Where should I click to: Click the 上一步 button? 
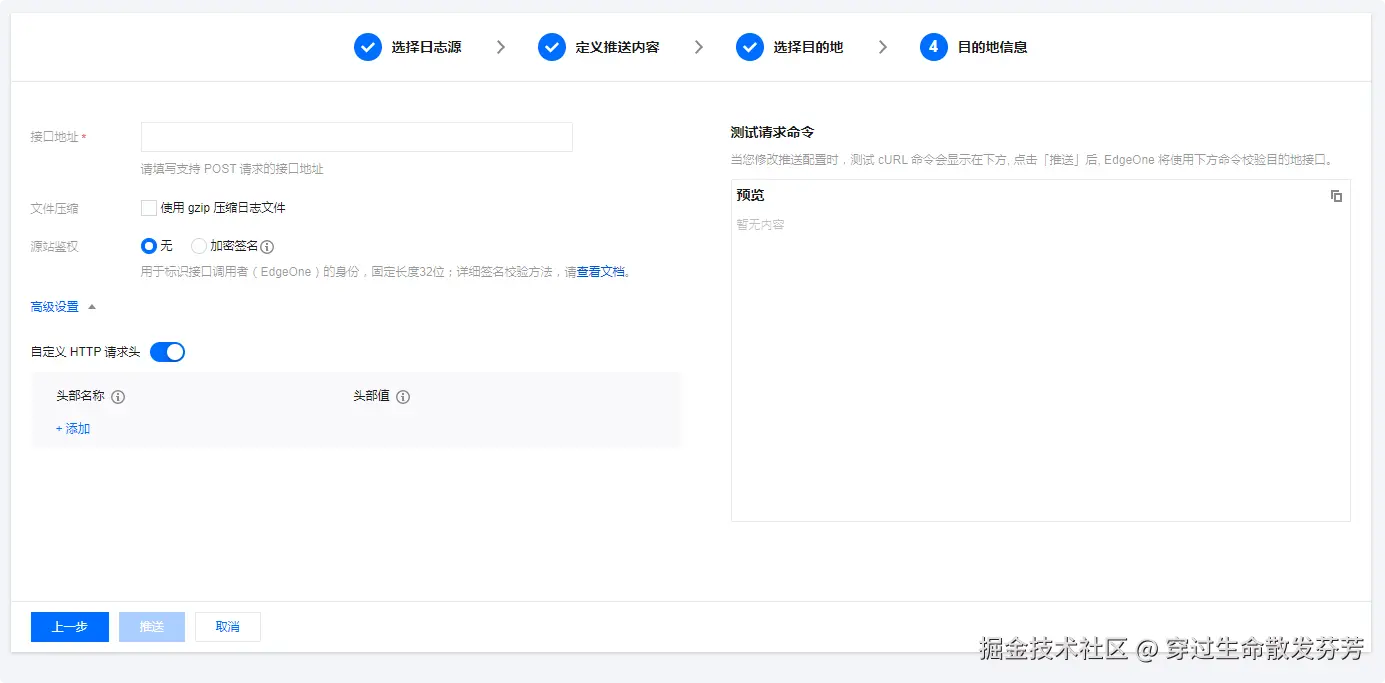tap(69, 626)
